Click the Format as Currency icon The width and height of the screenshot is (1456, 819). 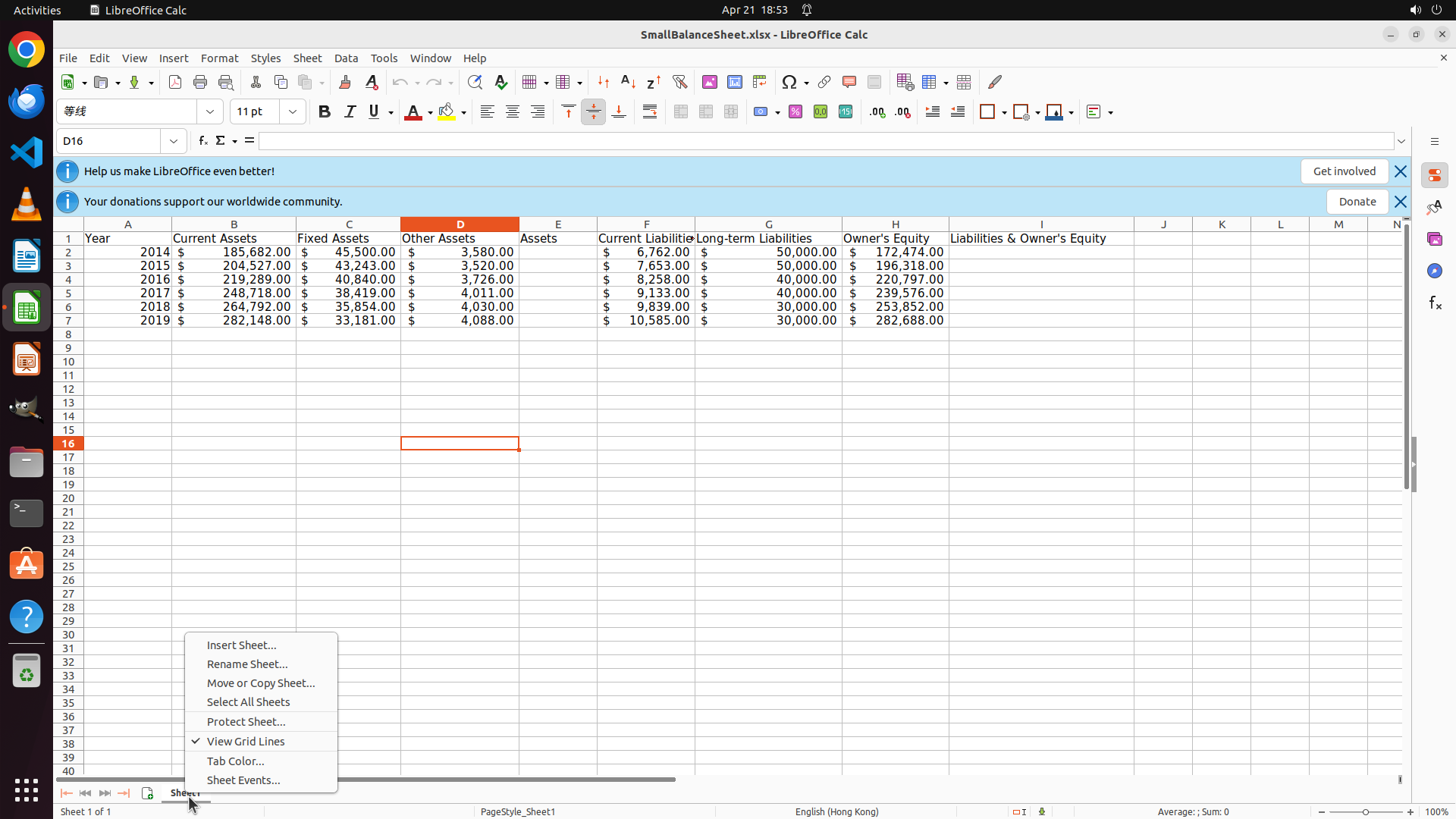761,112
